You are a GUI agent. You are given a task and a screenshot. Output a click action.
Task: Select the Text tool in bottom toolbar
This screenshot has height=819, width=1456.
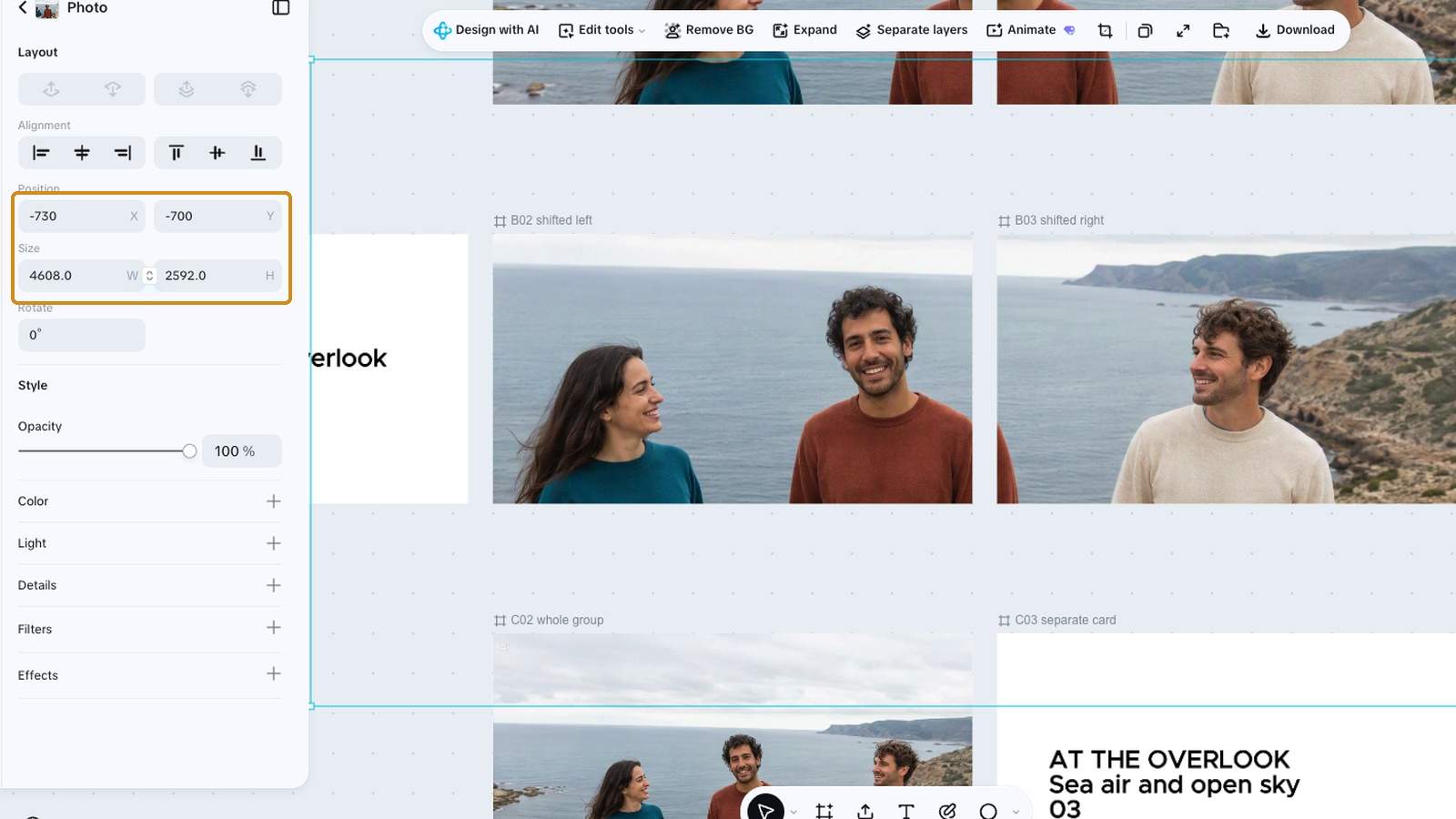tap(905, 810)
